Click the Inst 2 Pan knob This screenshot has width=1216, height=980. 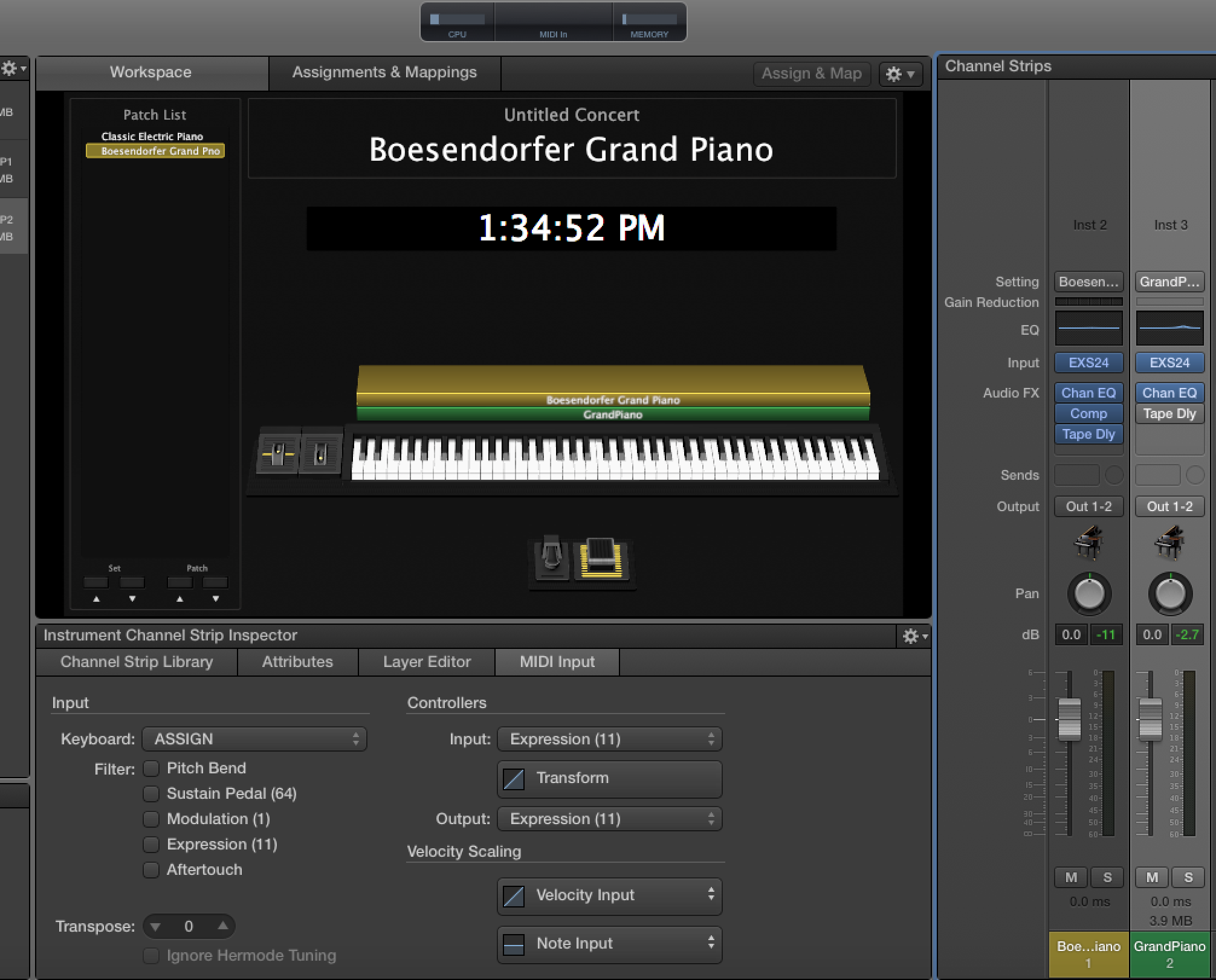1089,593
